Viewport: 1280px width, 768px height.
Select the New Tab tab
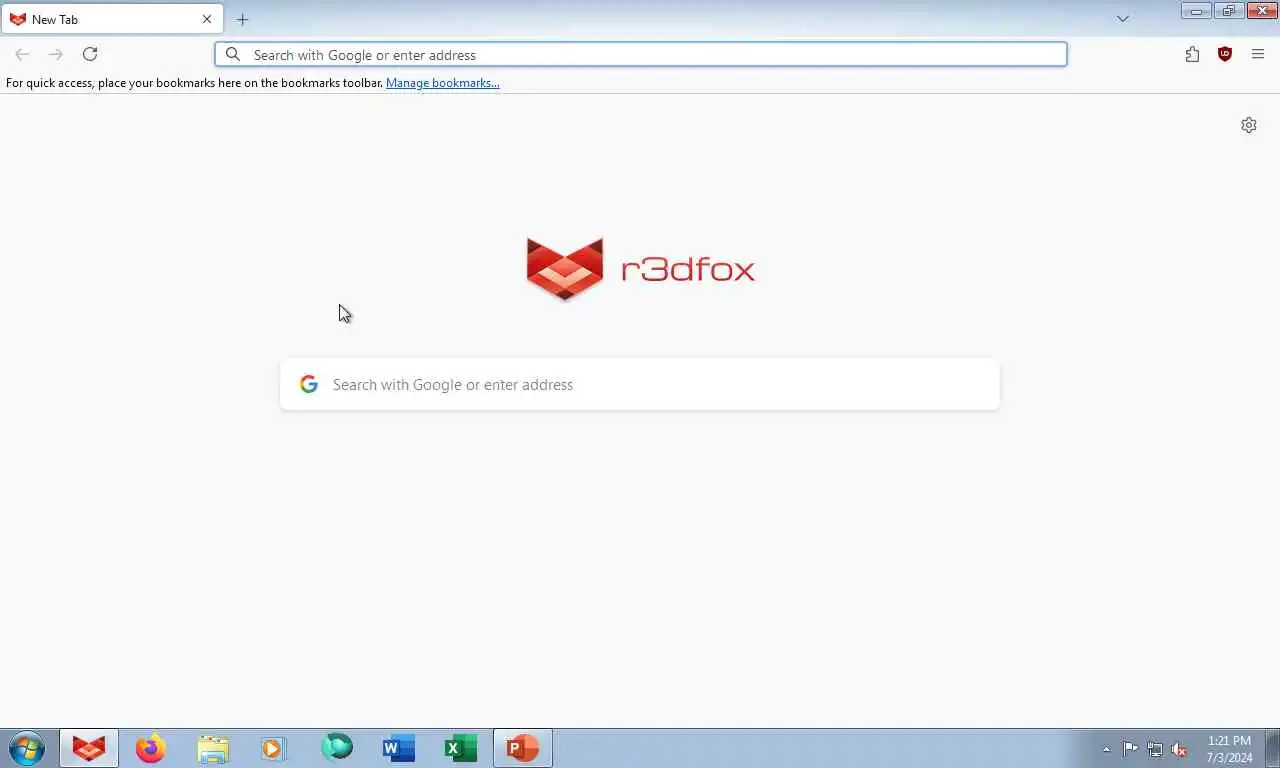[x=112, y=19]
